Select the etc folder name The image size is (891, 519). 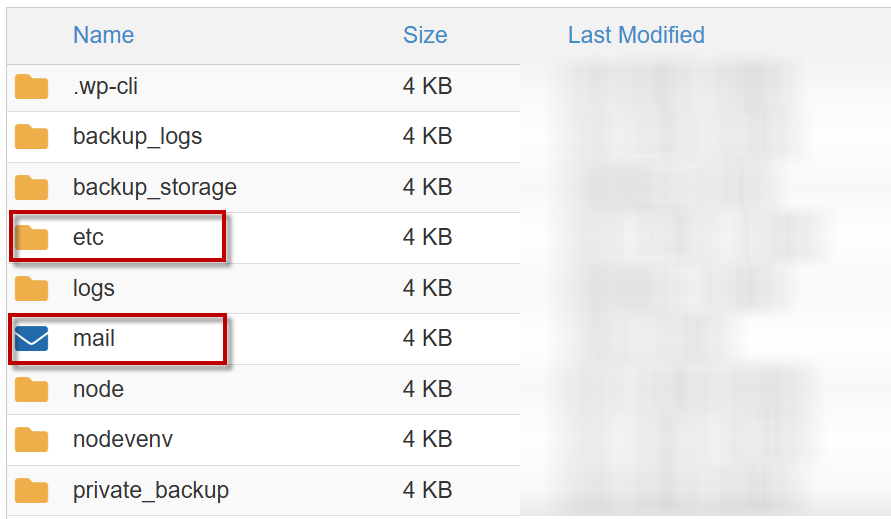point(88,238)
